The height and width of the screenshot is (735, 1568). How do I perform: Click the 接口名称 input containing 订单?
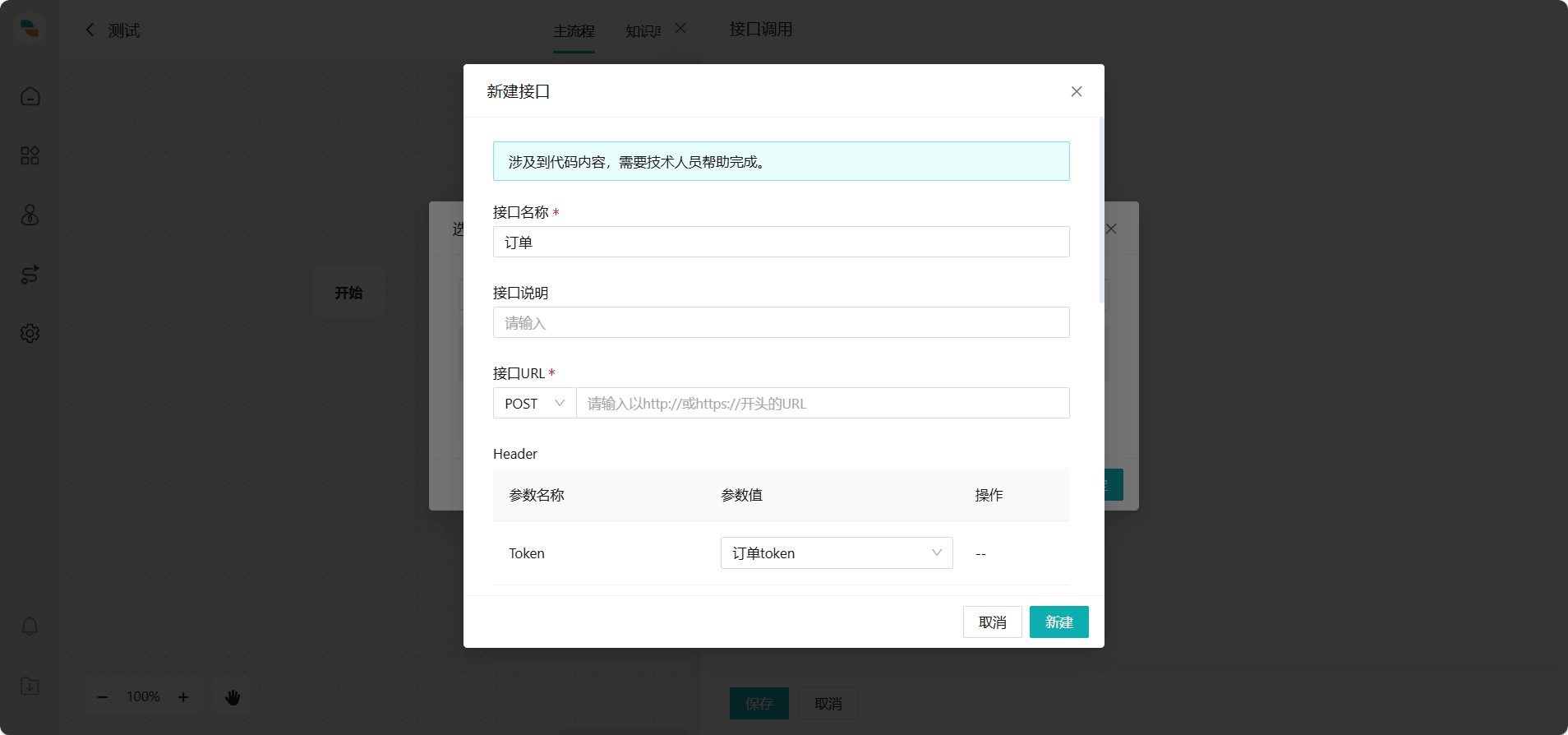pos(781,242)
